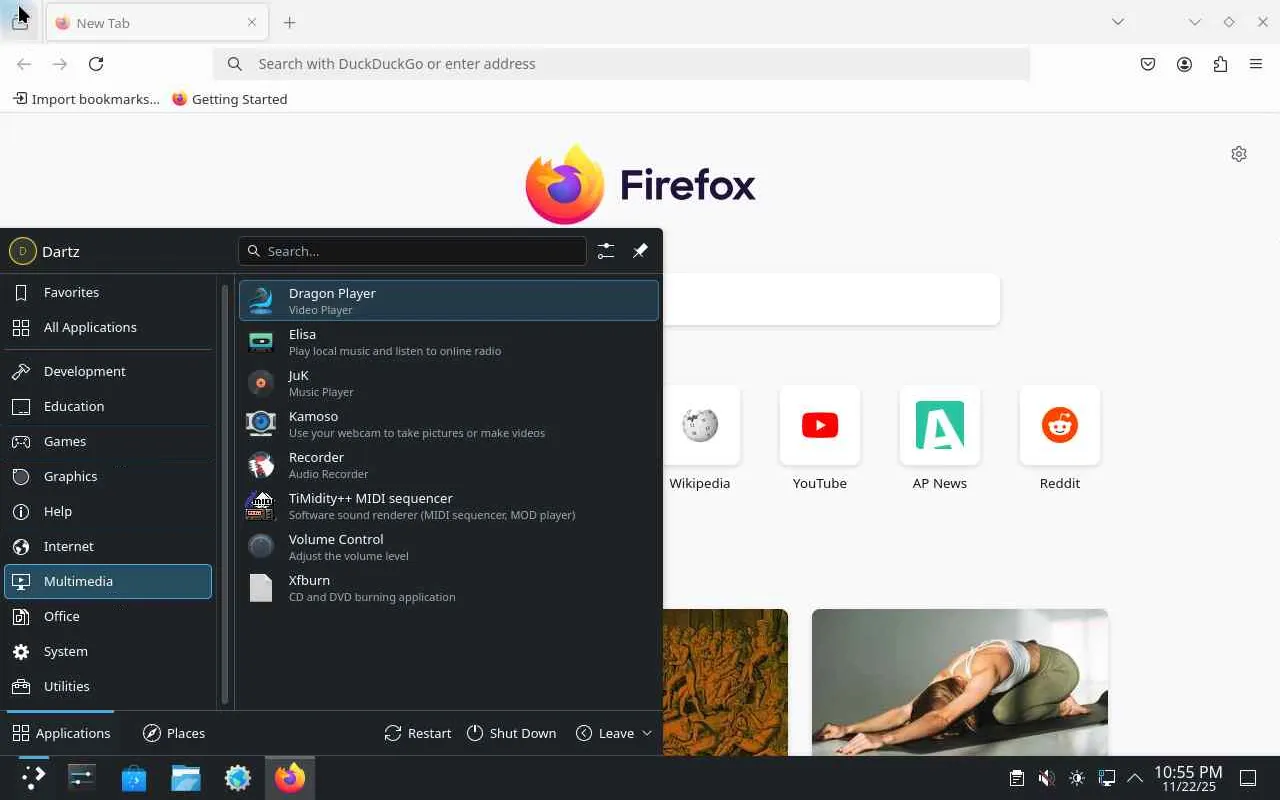Viewport: 1280px width, 800px height.
Task: Click in the launcher Search field
Action: (x=412, y=251)
